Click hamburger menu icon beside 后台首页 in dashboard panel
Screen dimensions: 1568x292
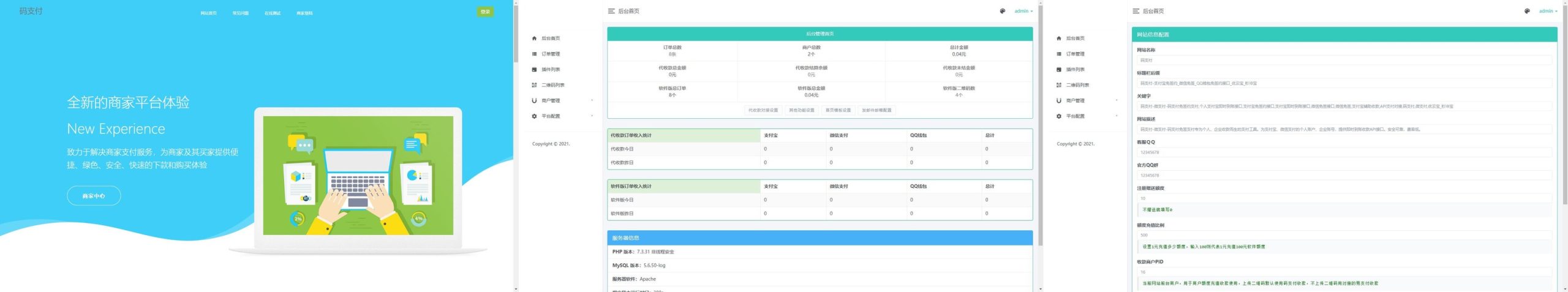611,11
